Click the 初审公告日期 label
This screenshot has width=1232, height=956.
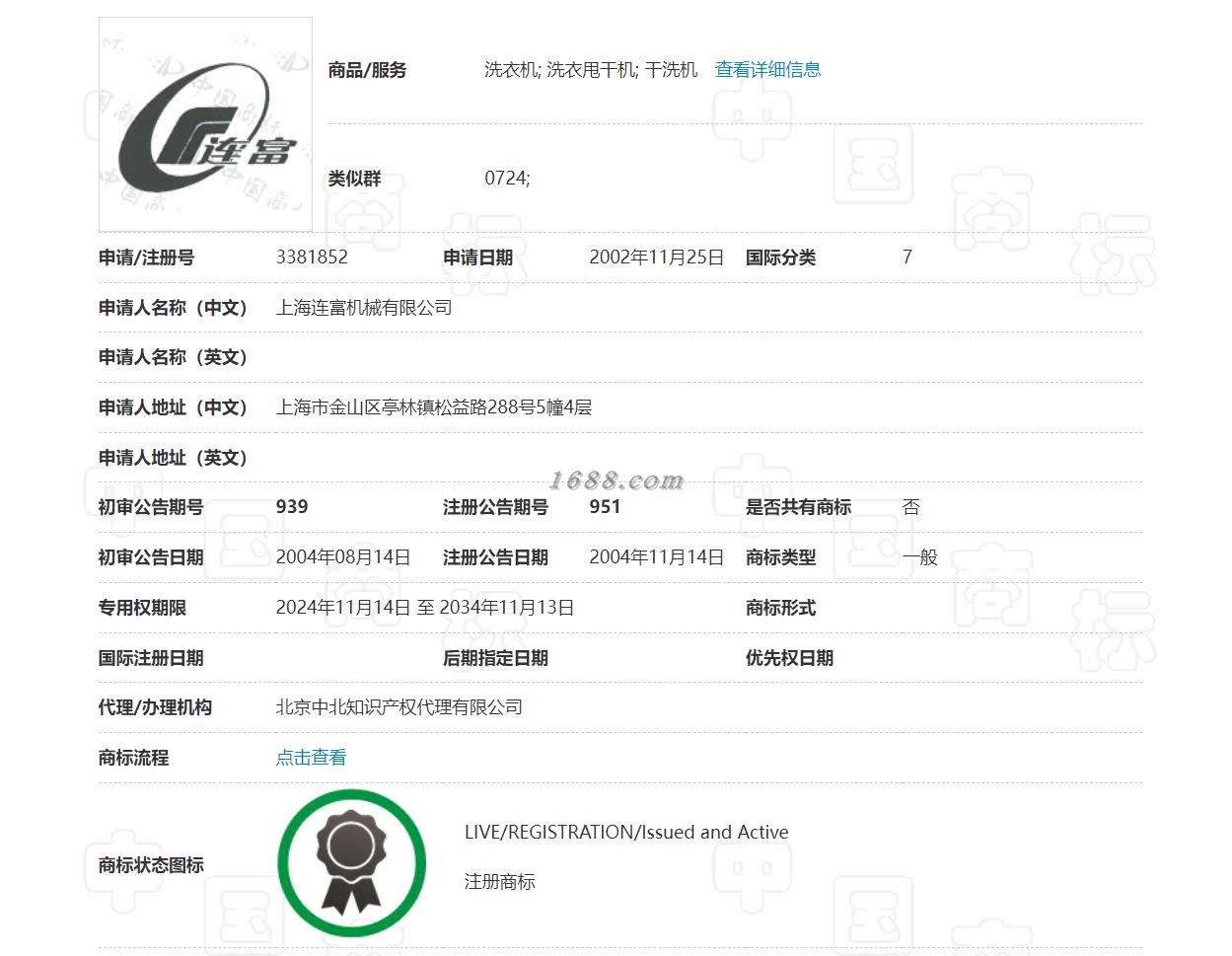coord(151,557)
